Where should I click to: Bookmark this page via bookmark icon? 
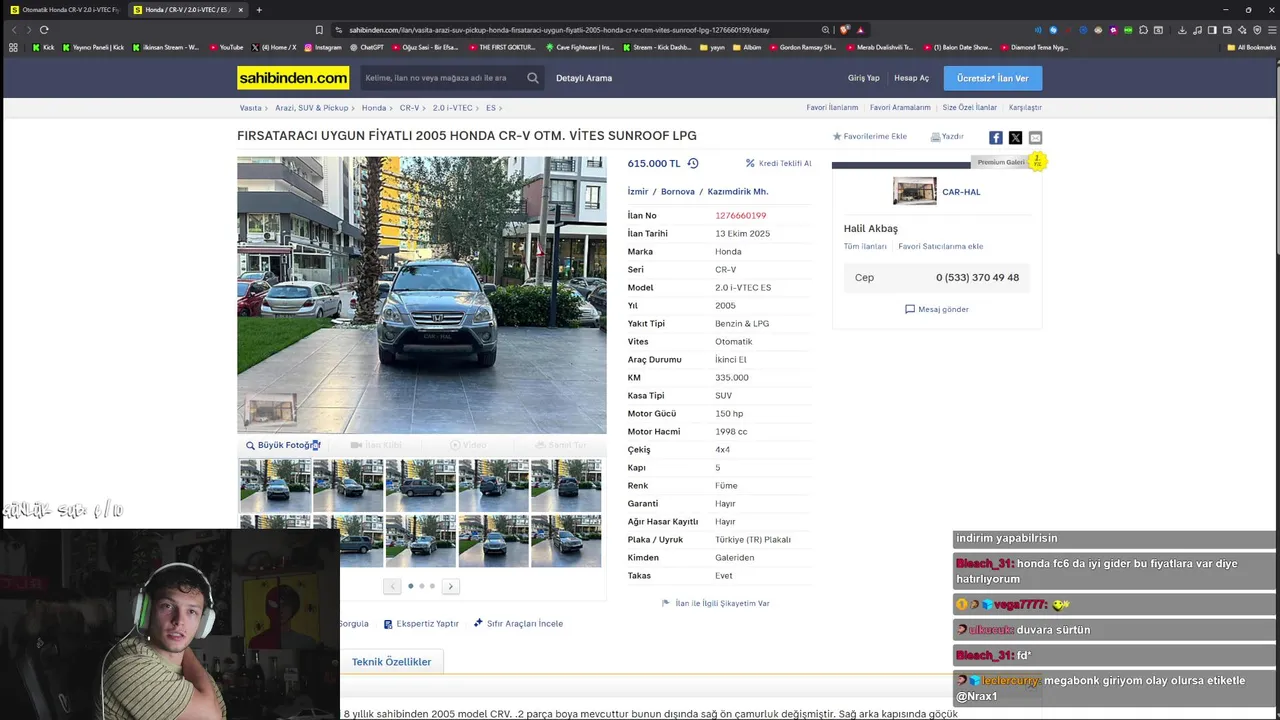pyautogui.click(x=319, y=30)
